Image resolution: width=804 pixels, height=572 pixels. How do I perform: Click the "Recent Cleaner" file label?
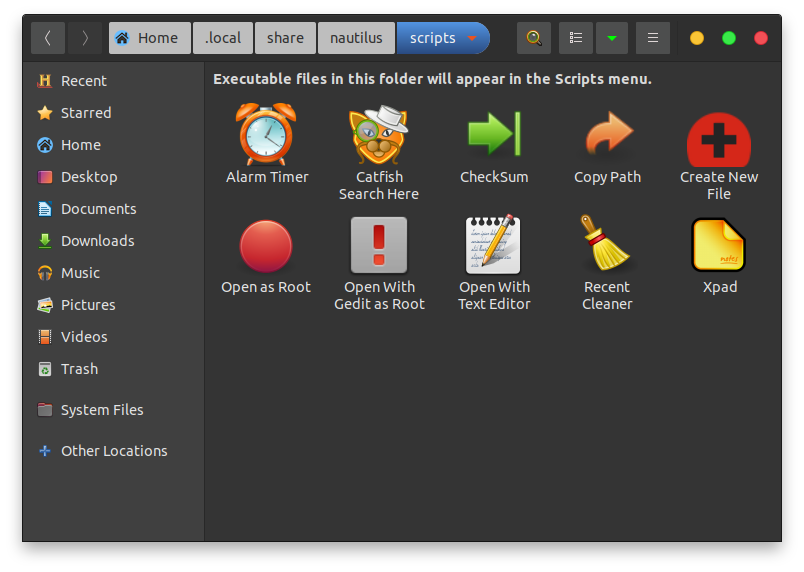(x=607, y=295)
